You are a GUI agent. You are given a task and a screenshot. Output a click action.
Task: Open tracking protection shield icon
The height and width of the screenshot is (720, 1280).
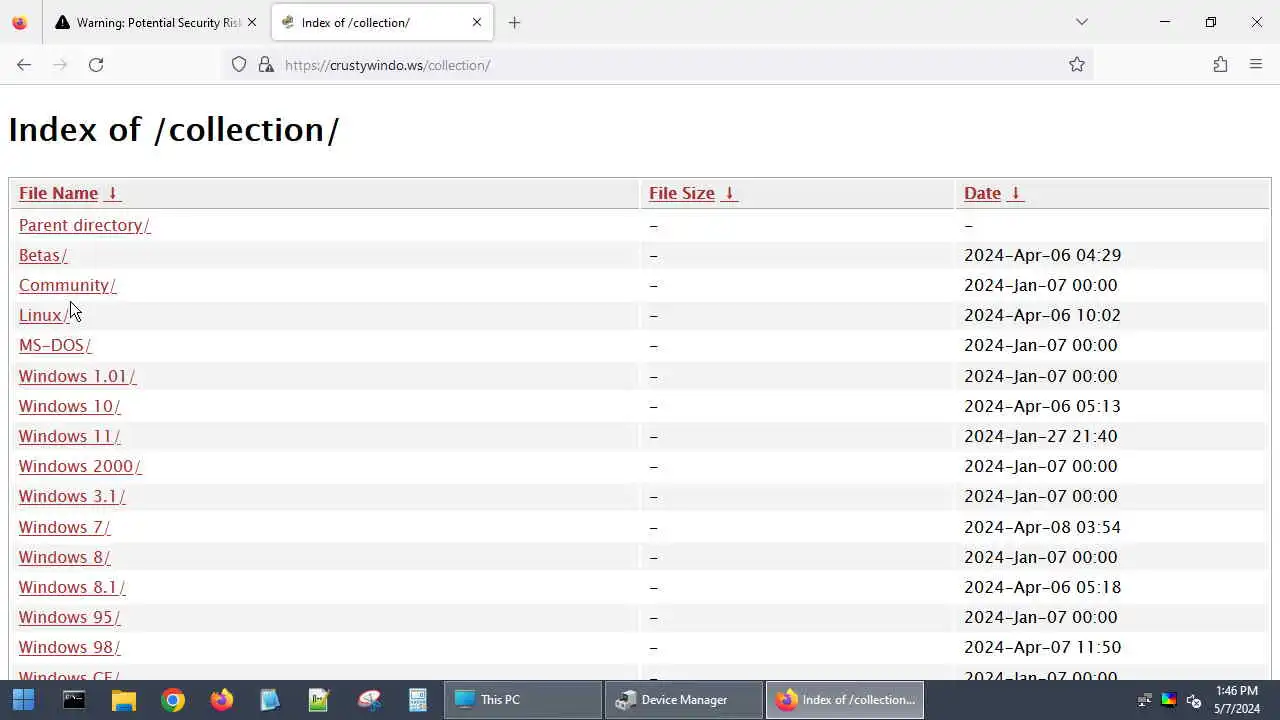click(239, 65)
